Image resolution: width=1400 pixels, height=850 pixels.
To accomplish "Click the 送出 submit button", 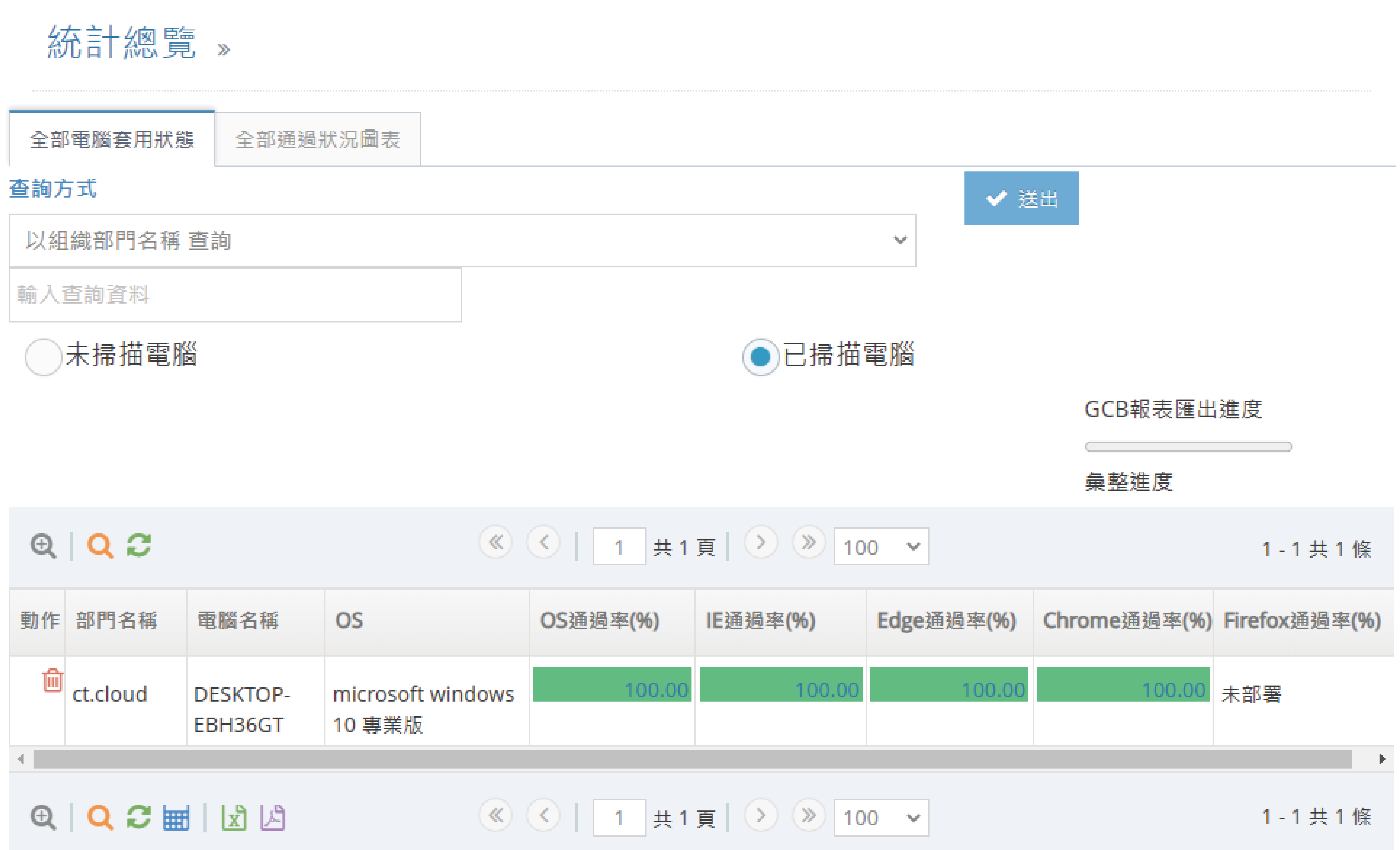I will 1022,198.
